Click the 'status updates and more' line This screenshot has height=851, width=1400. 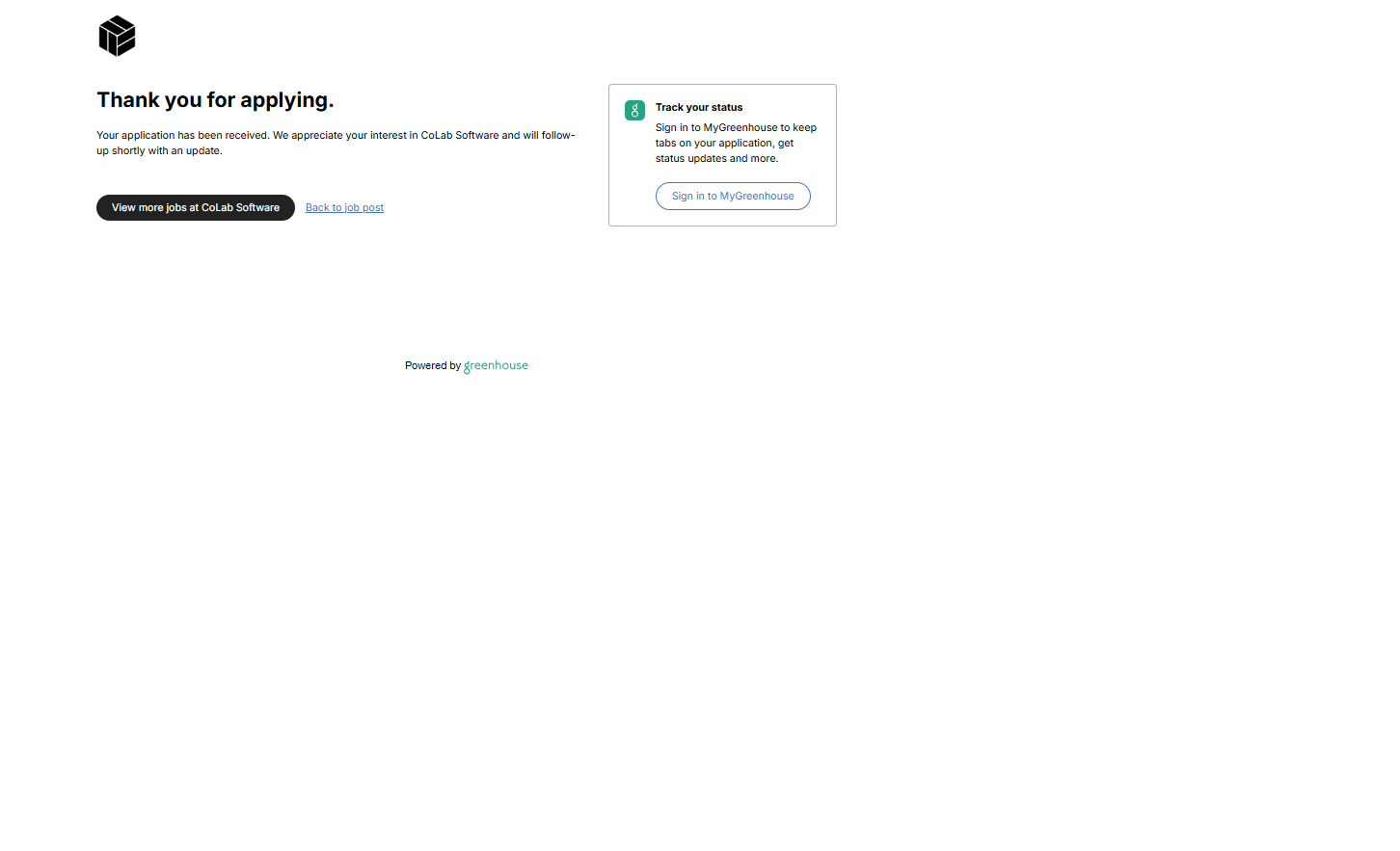pos(716,159)
